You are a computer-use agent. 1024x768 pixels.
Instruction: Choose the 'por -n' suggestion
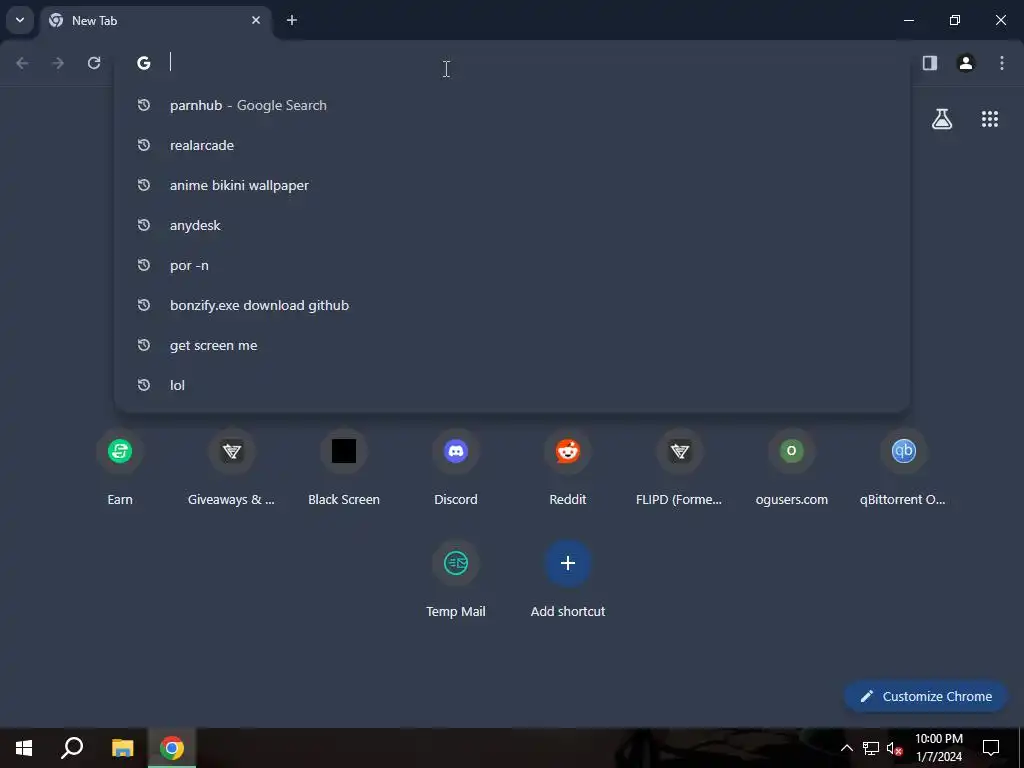click(x=512, y=265)
